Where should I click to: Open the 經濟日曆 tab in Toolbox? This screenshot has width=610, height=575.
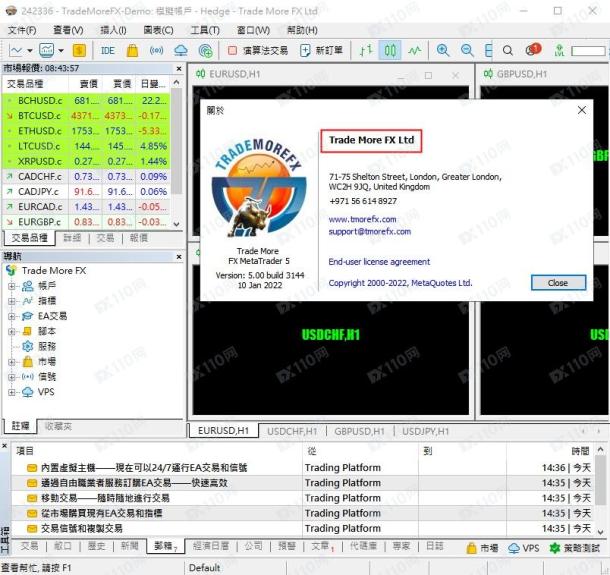[x=210, y=546]
